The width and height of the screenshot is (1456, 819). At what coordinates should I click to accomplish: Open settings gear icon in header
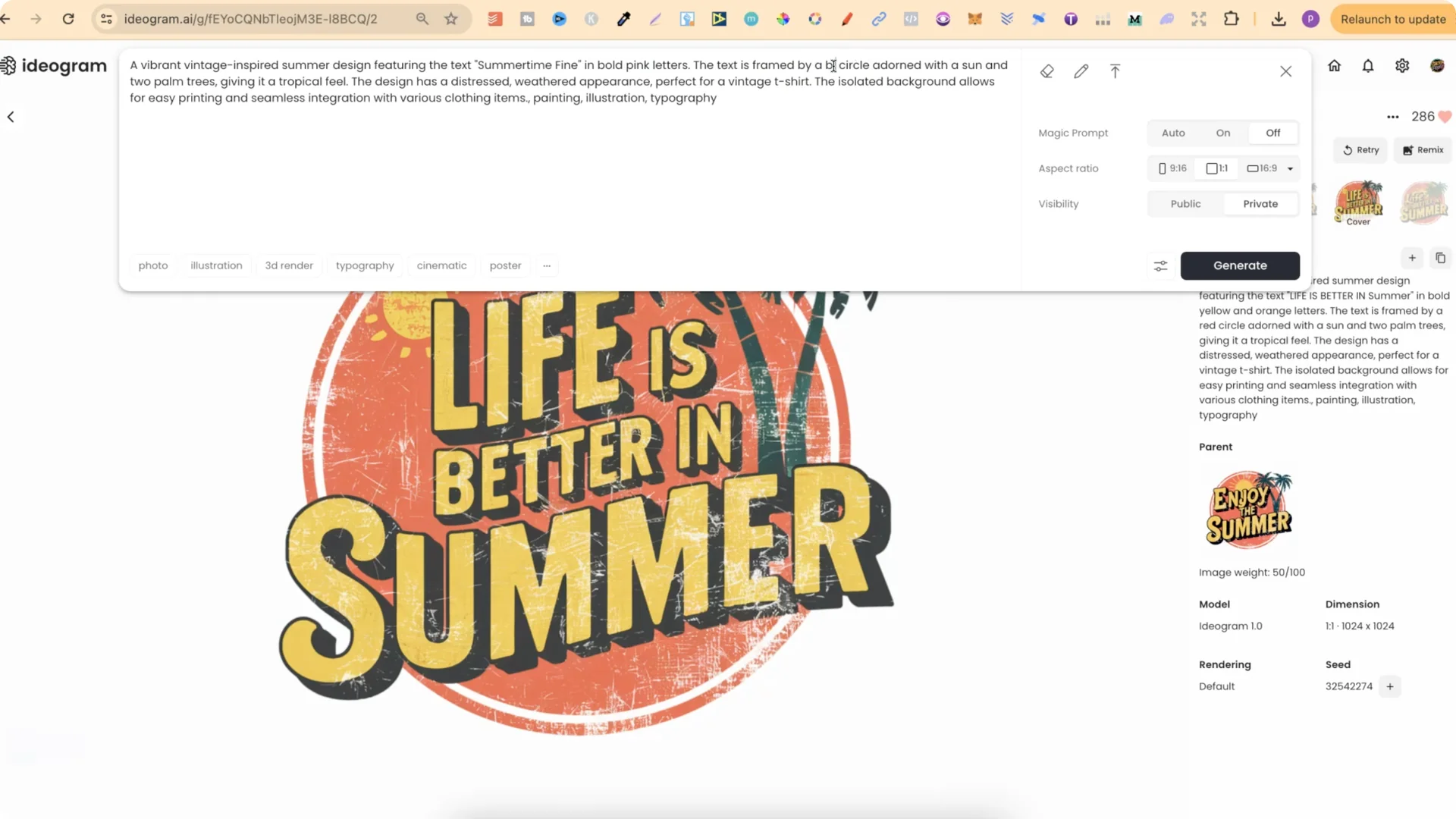(x=1402, y=66)
